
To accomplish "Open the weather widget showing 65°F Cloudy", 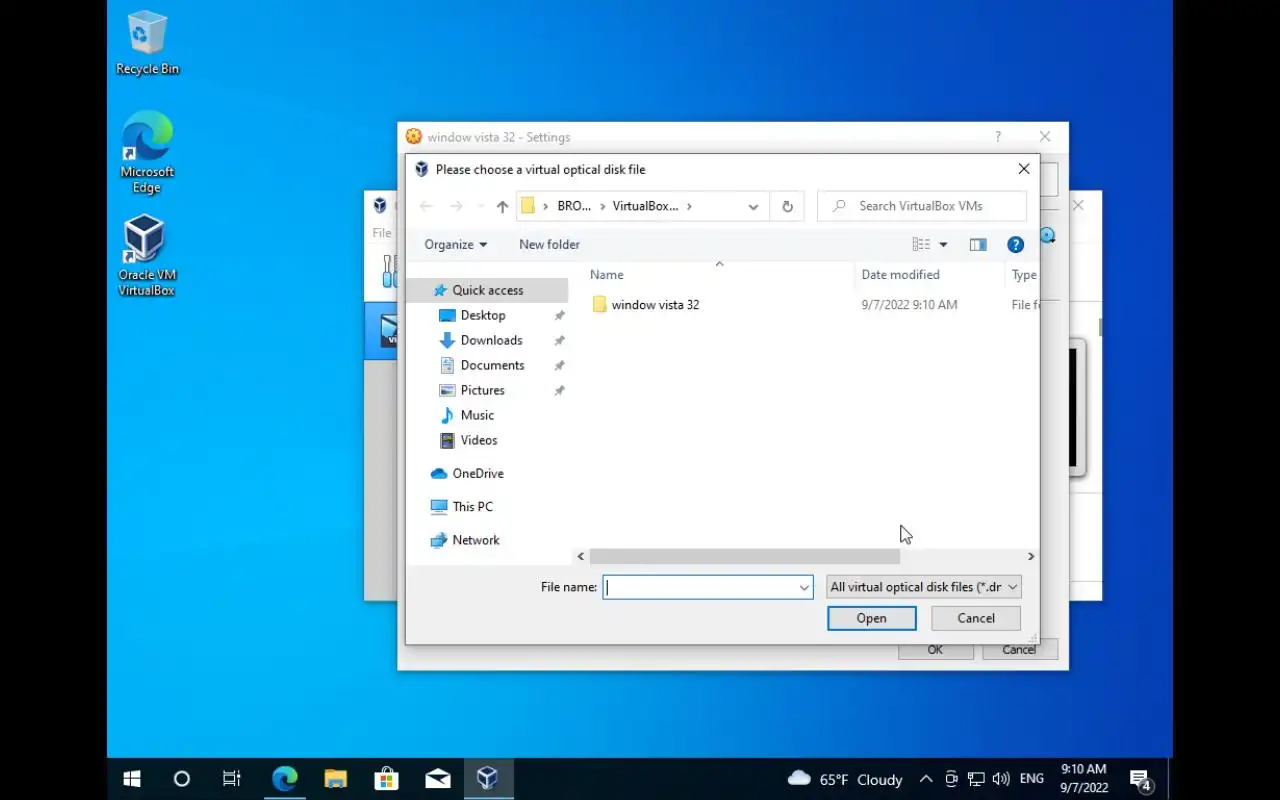I will pyautogui.click(x=845, y=779).
